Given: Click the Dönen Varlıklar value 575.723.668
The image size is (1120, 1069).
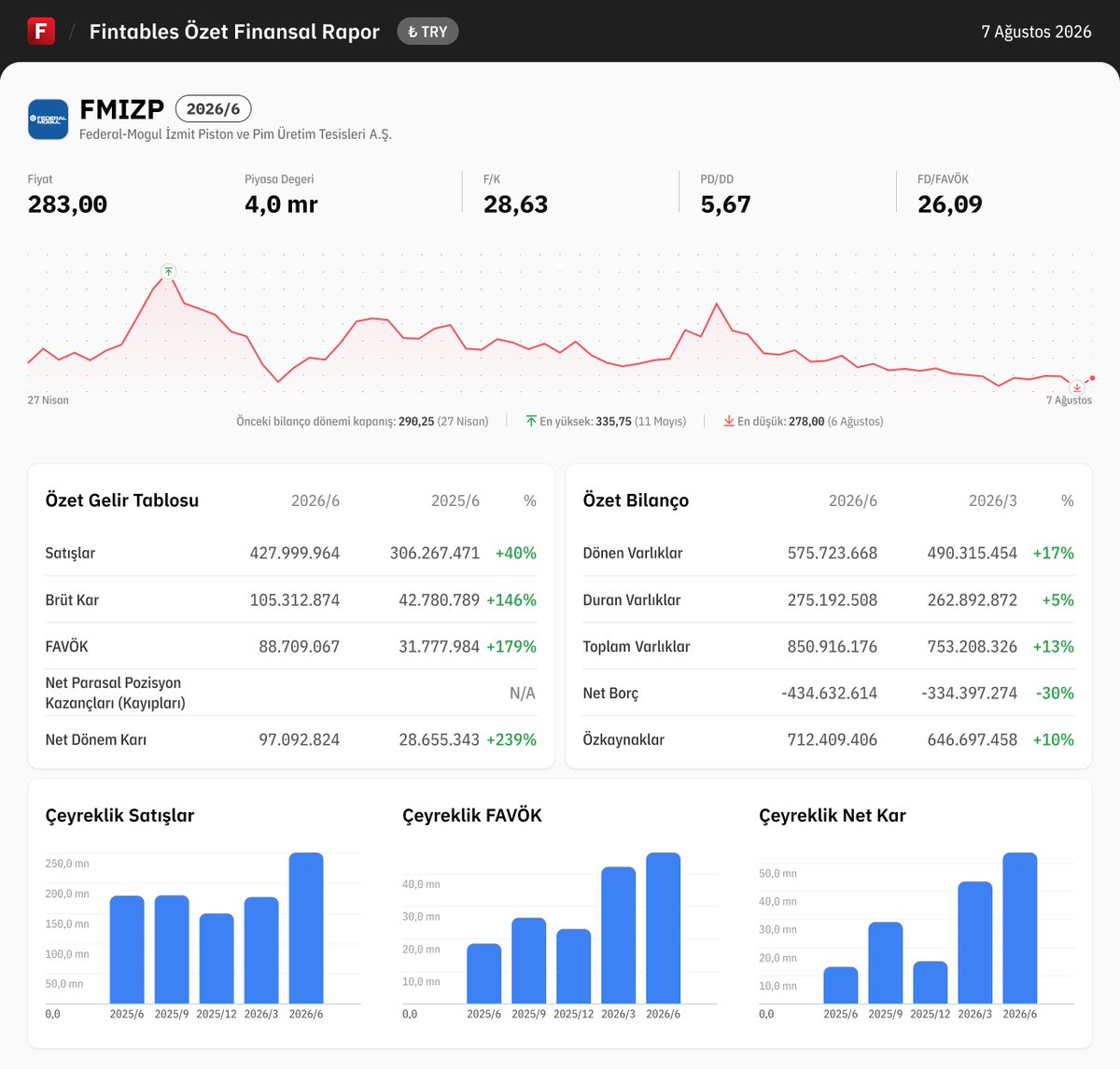Looking at the screenshot, I should tap(833, 553).
